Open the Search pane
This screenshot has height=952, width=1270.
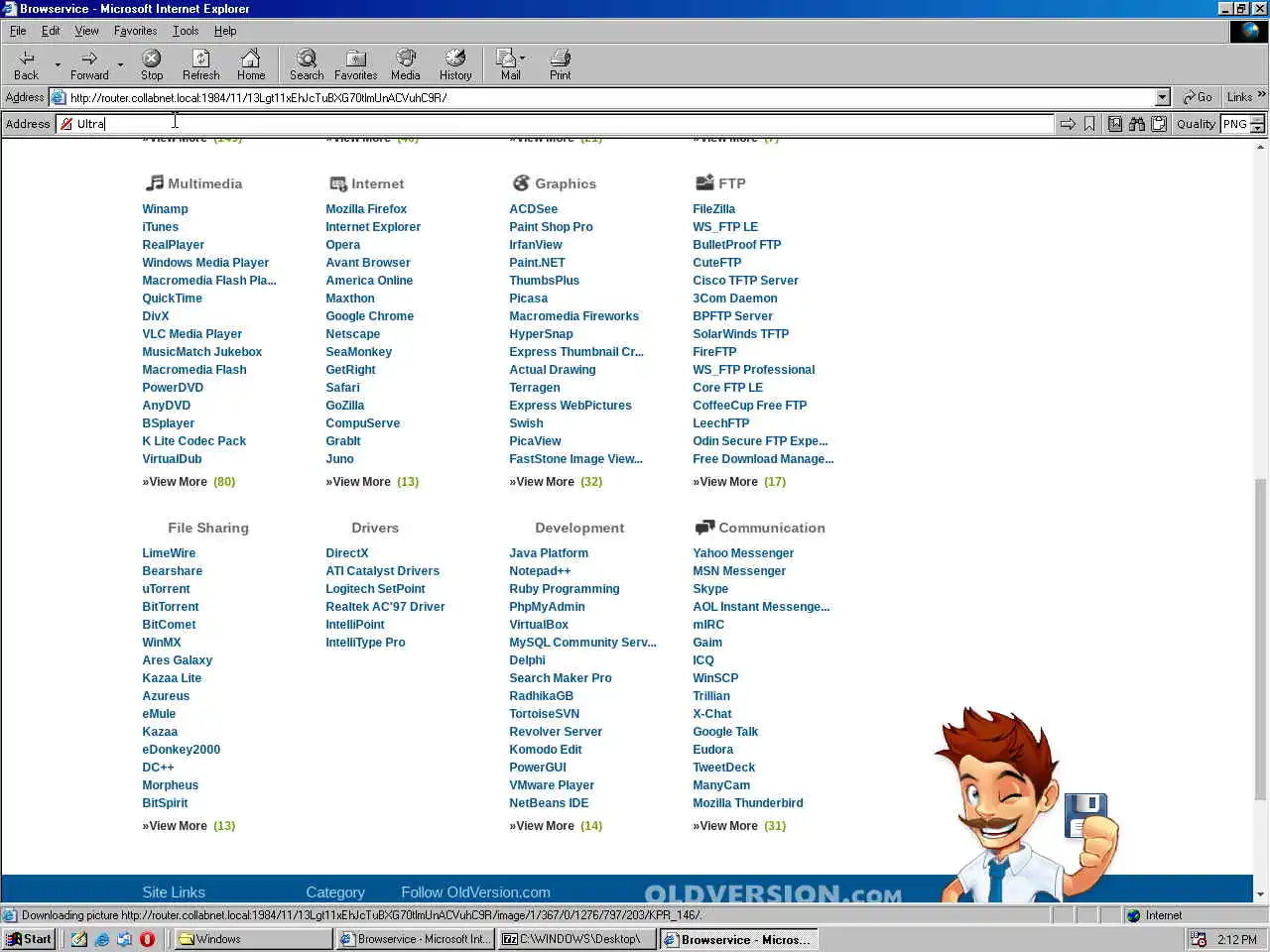[x=307, y=64]
